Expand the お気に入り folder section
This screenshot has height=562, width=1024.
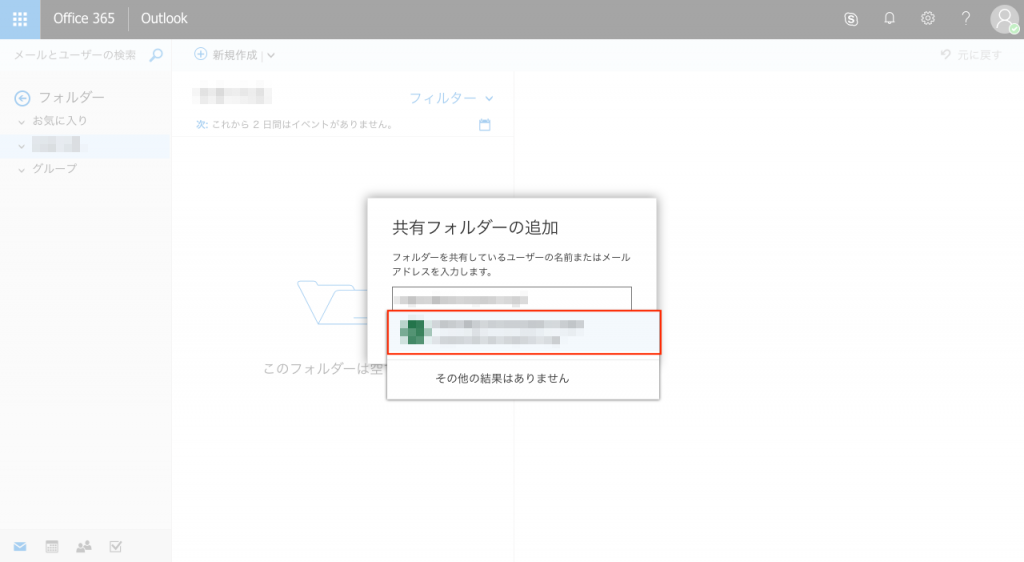[22, 121]
